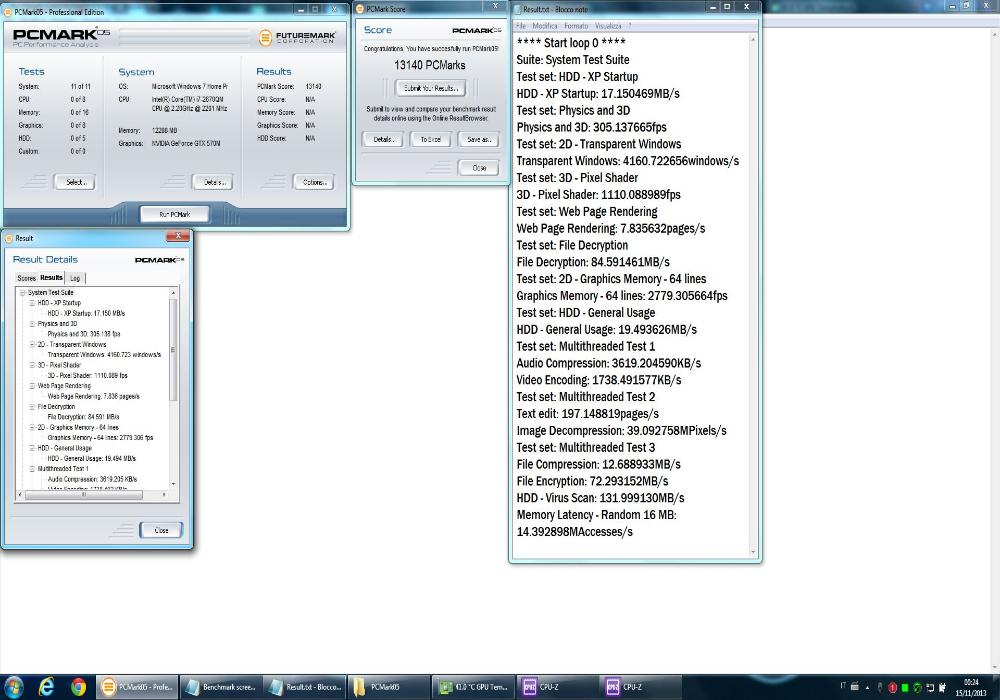Select the 'HDD - XP Startup: 17.150 MB/s' row

coord(86,313)
